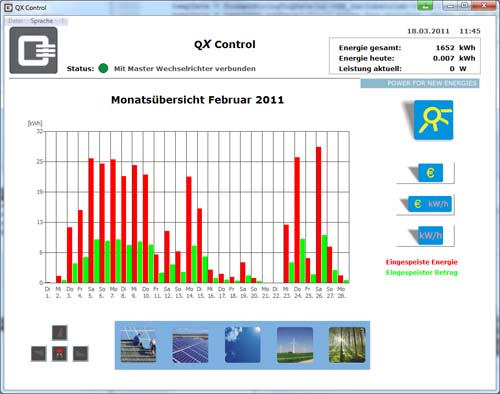
Task: Select the solar sun view button
Action: point(433,120)
